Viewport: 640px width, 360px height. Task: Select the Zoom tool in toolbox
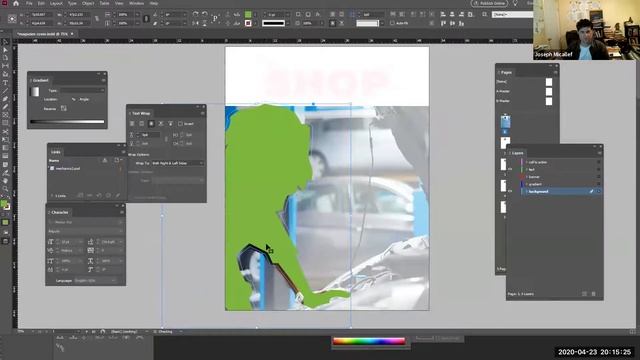5,189
